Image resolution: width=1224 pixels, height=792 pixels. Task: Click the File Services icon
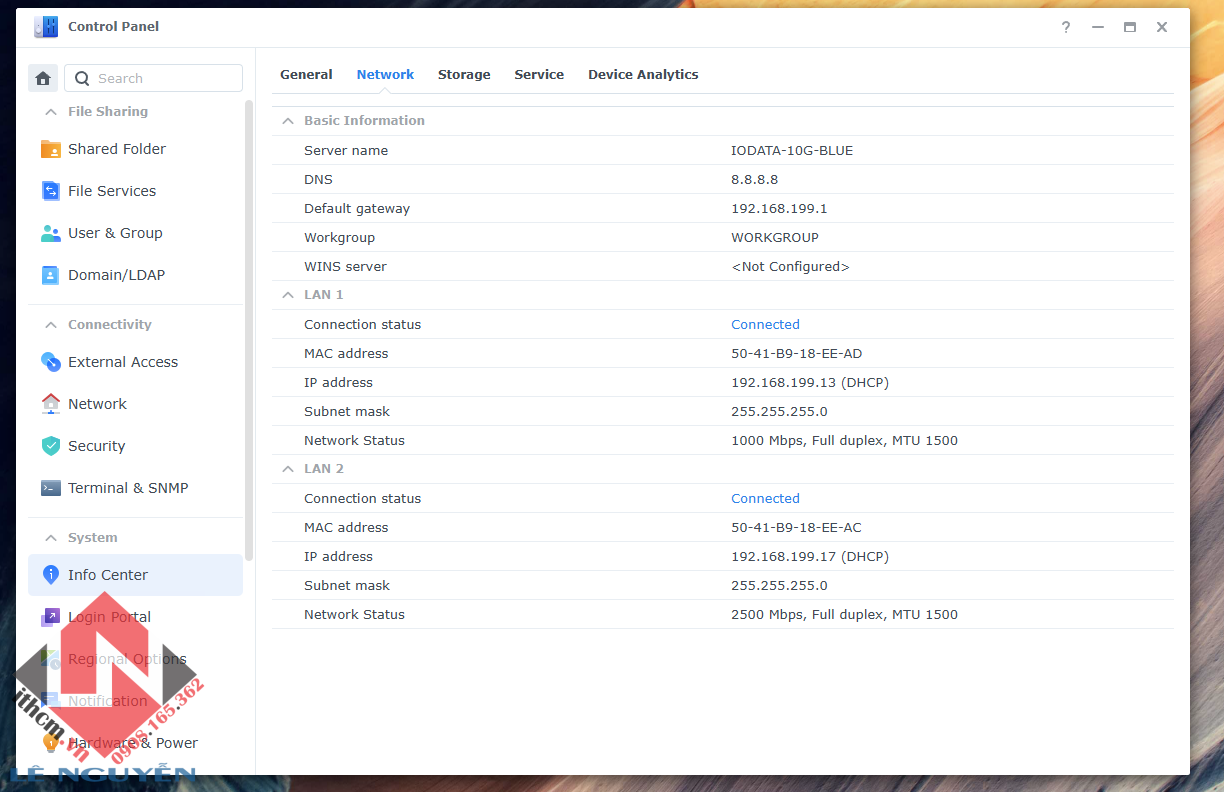coord(50,191)
